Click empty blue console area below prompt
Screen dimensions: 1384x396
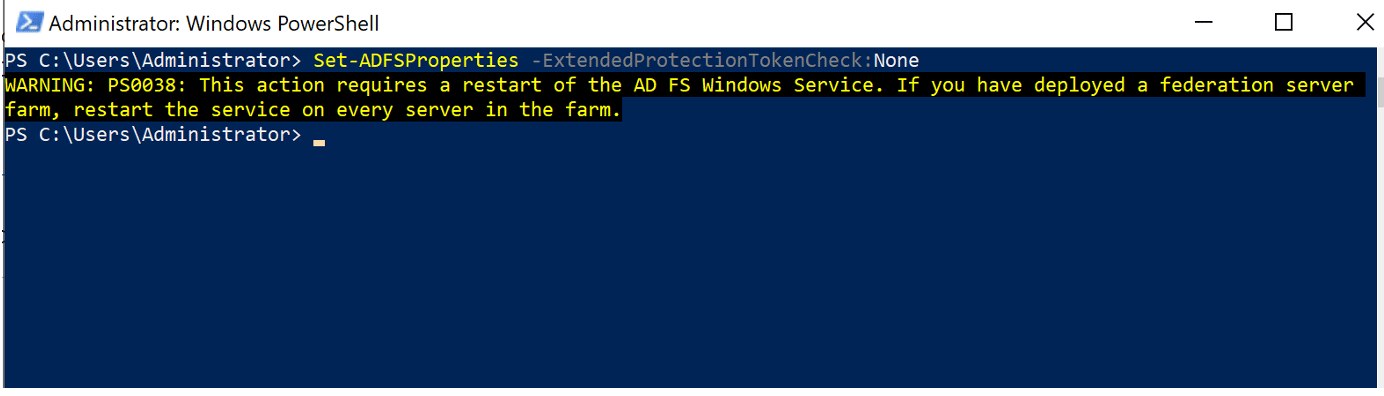tap(692, 270)
